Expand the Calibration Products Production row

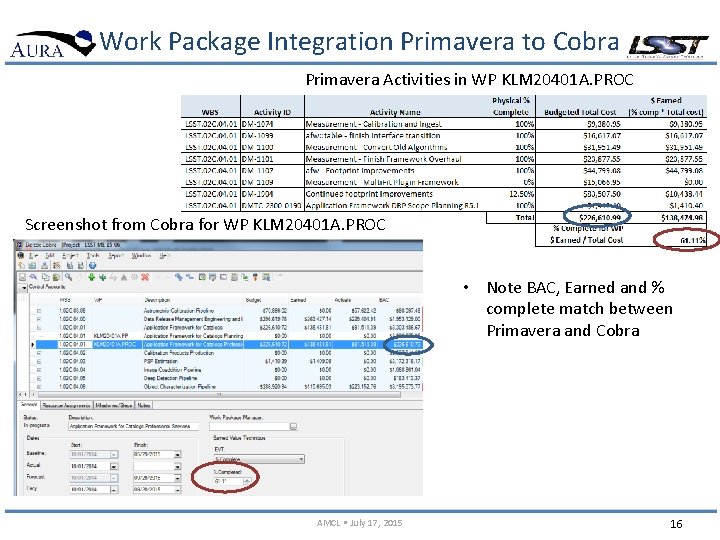pos(39,353)
